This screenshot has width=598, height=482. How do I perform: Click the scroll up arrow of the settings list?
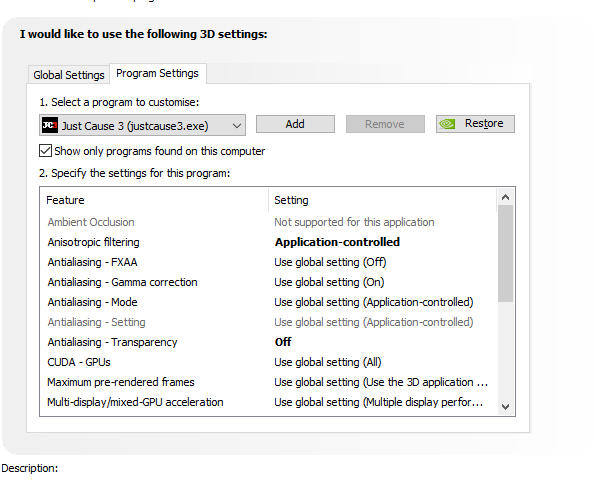tap(506, 197)
